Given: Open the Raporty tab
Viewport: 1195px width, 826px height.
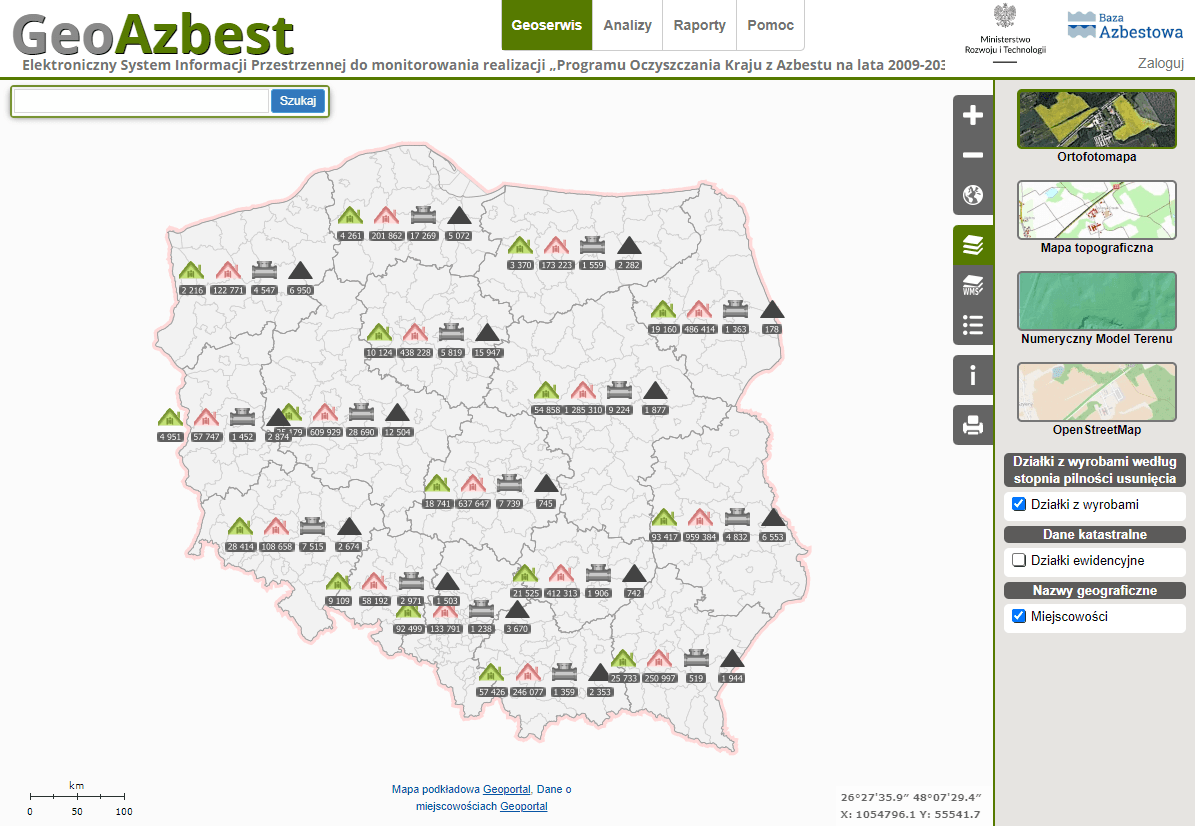Looking at the screenshot, I should [x=699, y=25].
